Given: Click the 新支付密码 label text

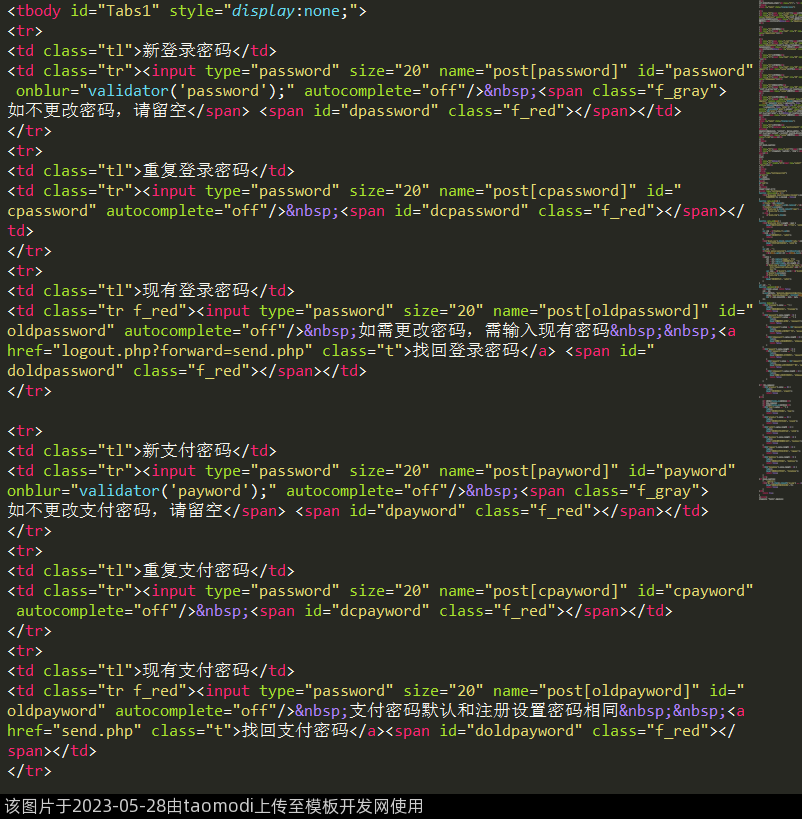Looking at the screenshot, I should [187, 451].
